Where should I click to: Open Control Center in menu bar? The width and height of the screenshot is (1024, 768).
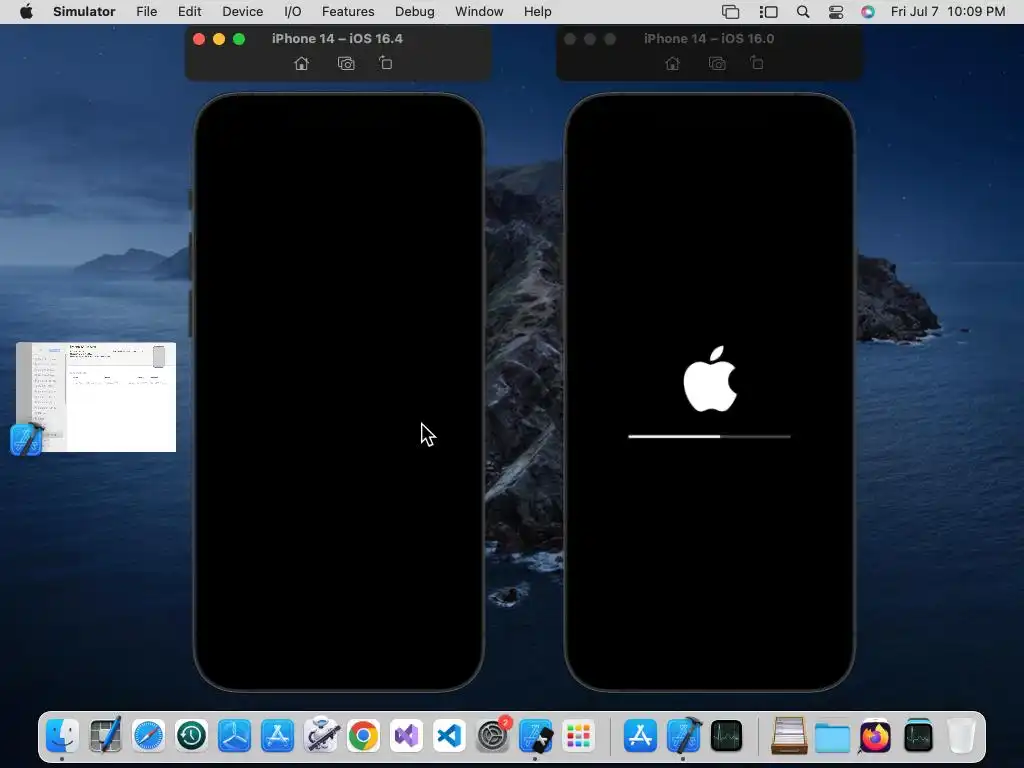coord(836,12)
